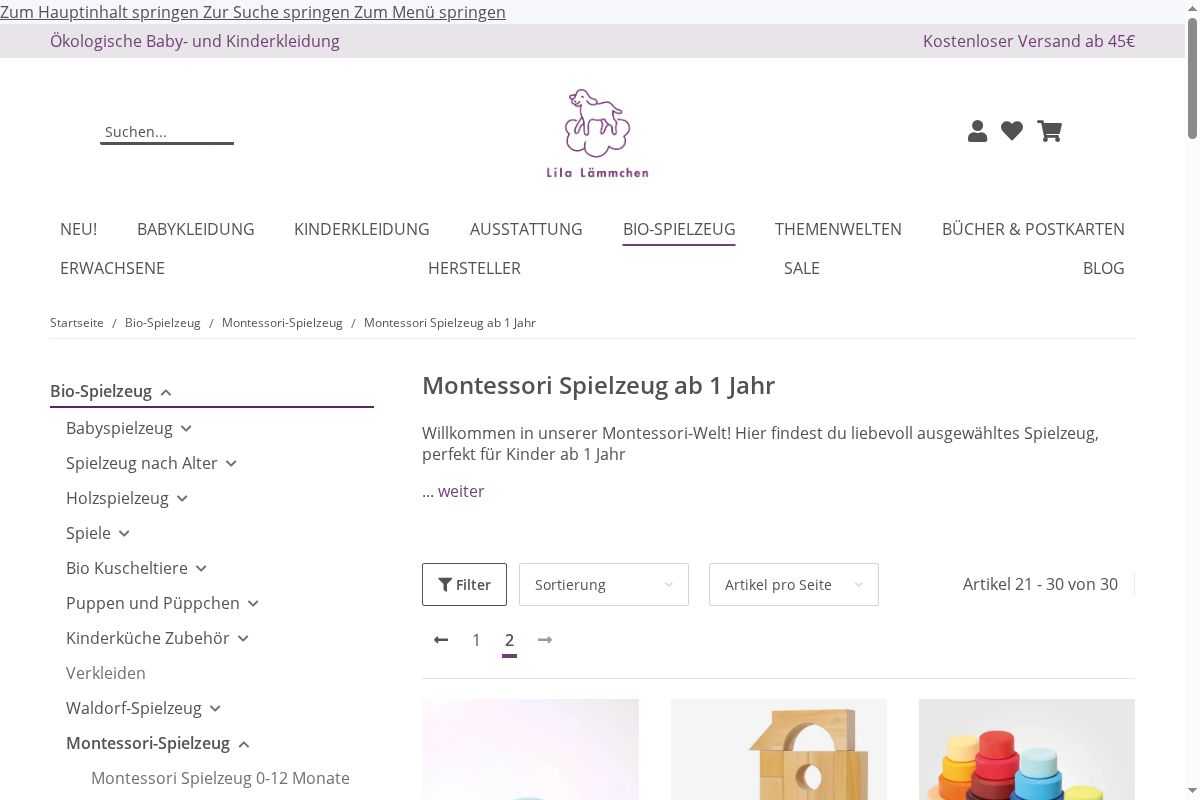Open the shopping cart icon
Viewport: 1200px width, 800px height.
1049,131
